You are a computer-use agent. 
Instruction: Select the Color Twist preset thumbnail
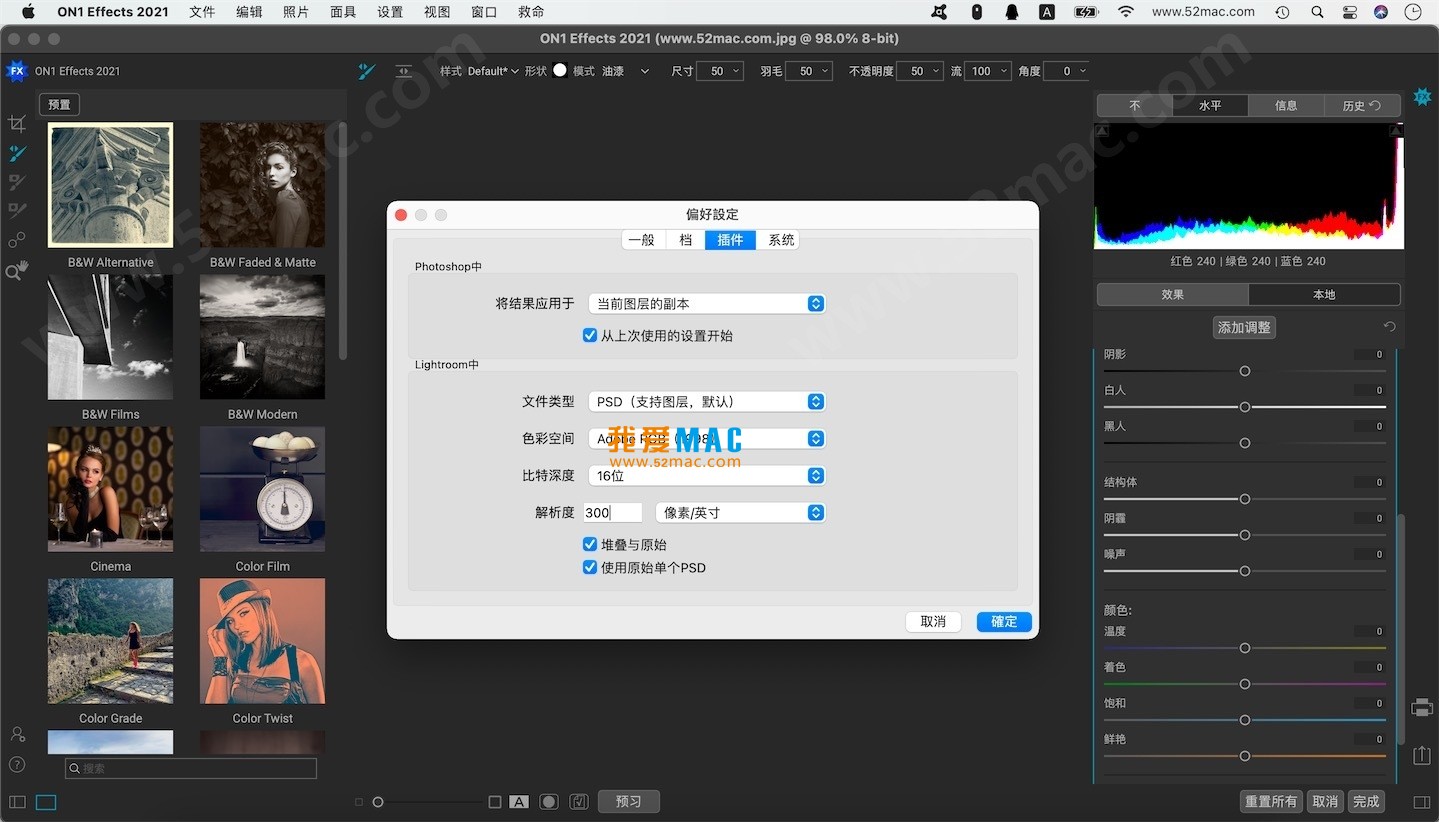tap(262, 641)
